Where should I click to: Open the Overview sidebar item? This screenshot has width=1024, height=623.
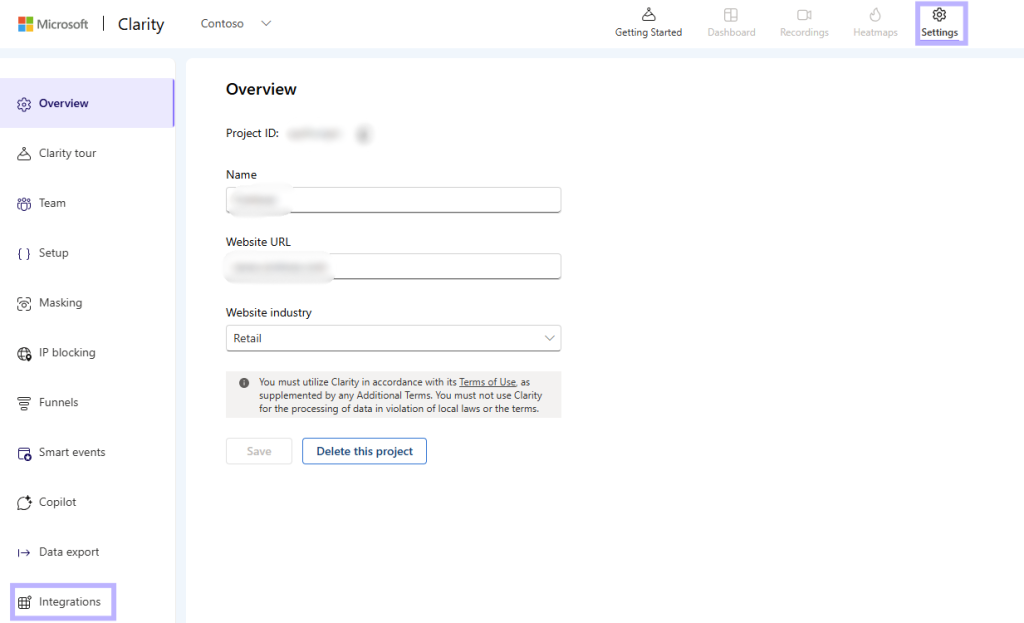87,103
